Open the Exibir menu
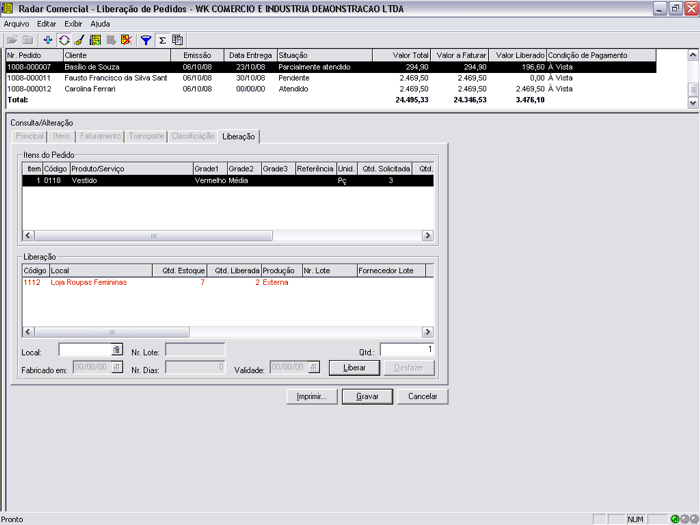Viewport: 700px width, 525px height. click(x=73, y=23)
